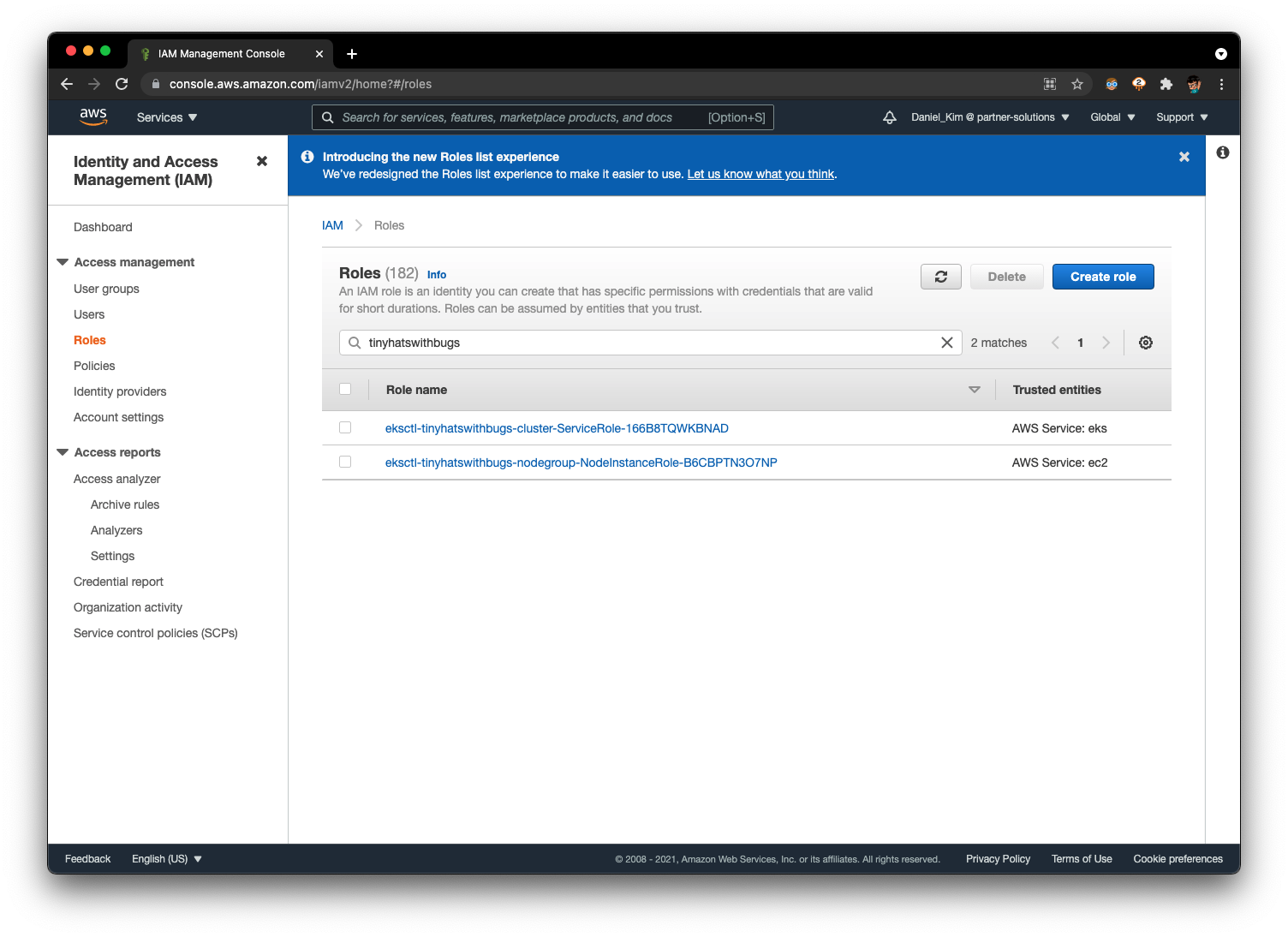Open the eksctl cluster-ServiceRole role link
The image size is (1288, 937).
(557, 428)
